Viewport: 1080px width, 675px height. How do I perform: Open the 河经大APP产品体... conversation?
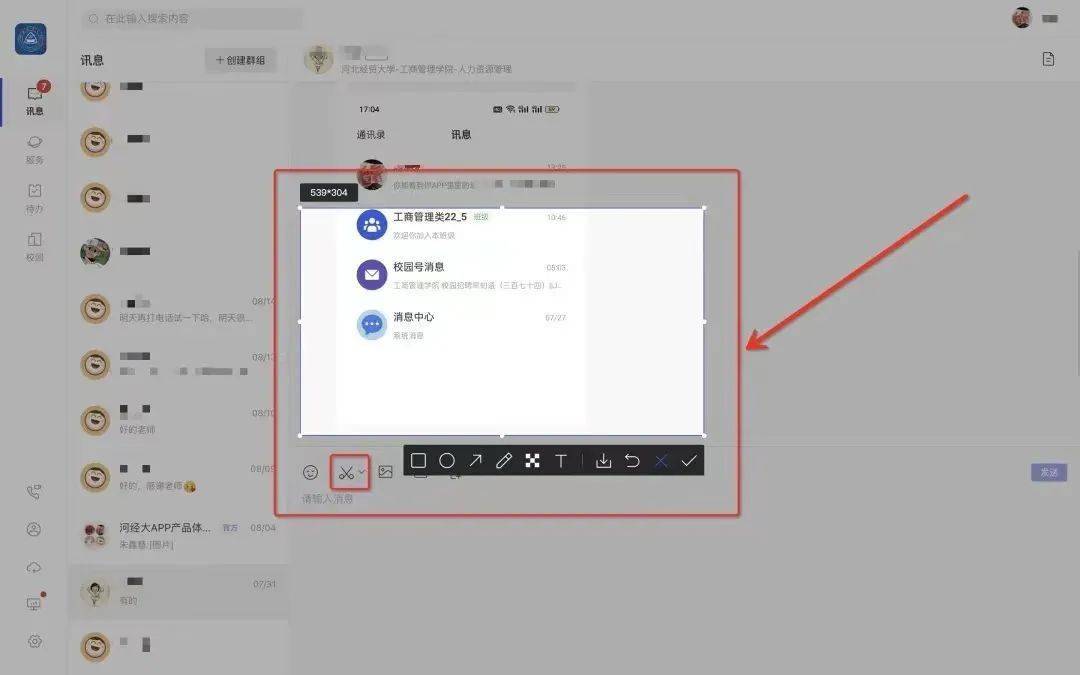(x=179, y=535)
